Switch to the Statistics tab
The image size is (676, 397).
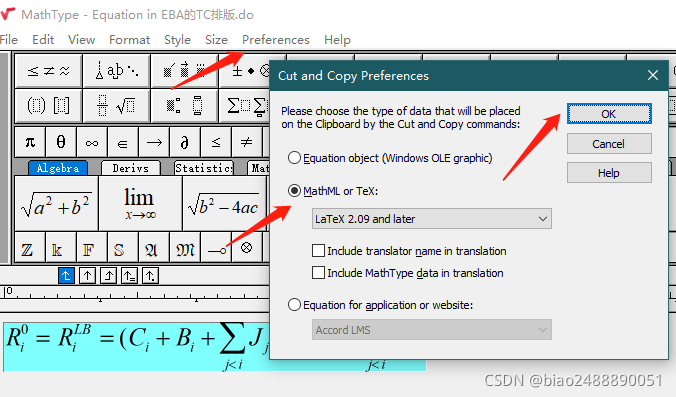pos(203,168)
